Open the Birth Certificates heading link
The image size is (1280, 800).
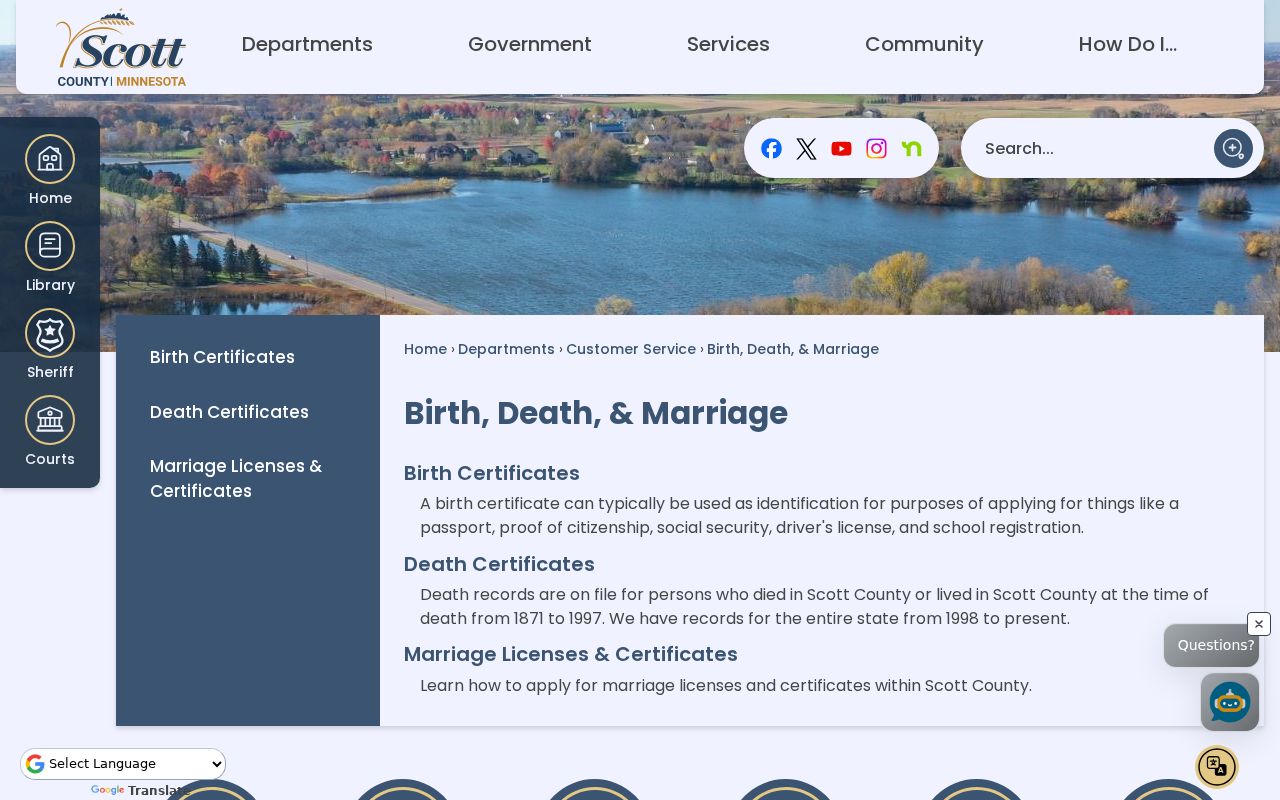tap(492, 473)
